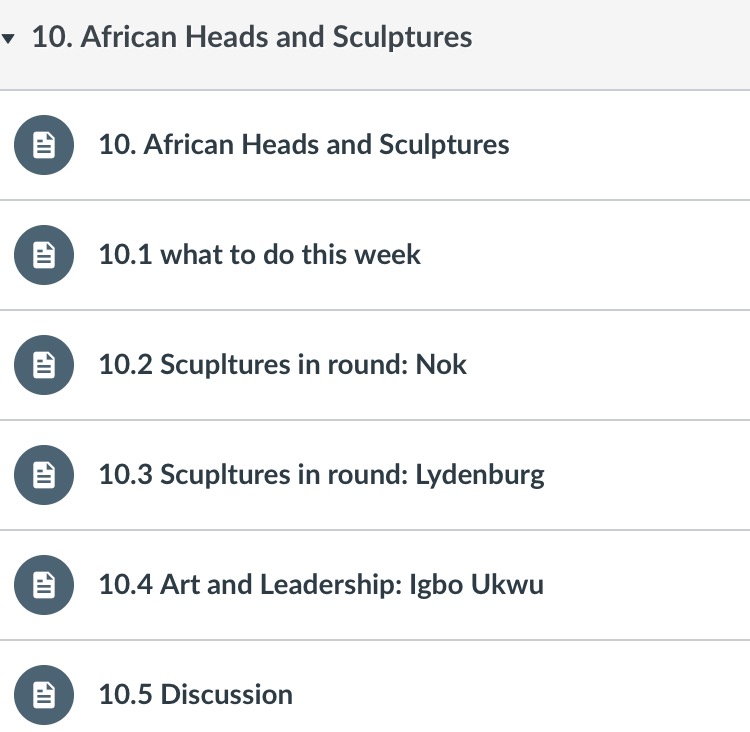Click the module header title text
The height and width of the screenshot is (732, 750).
[x=252, y=38]
